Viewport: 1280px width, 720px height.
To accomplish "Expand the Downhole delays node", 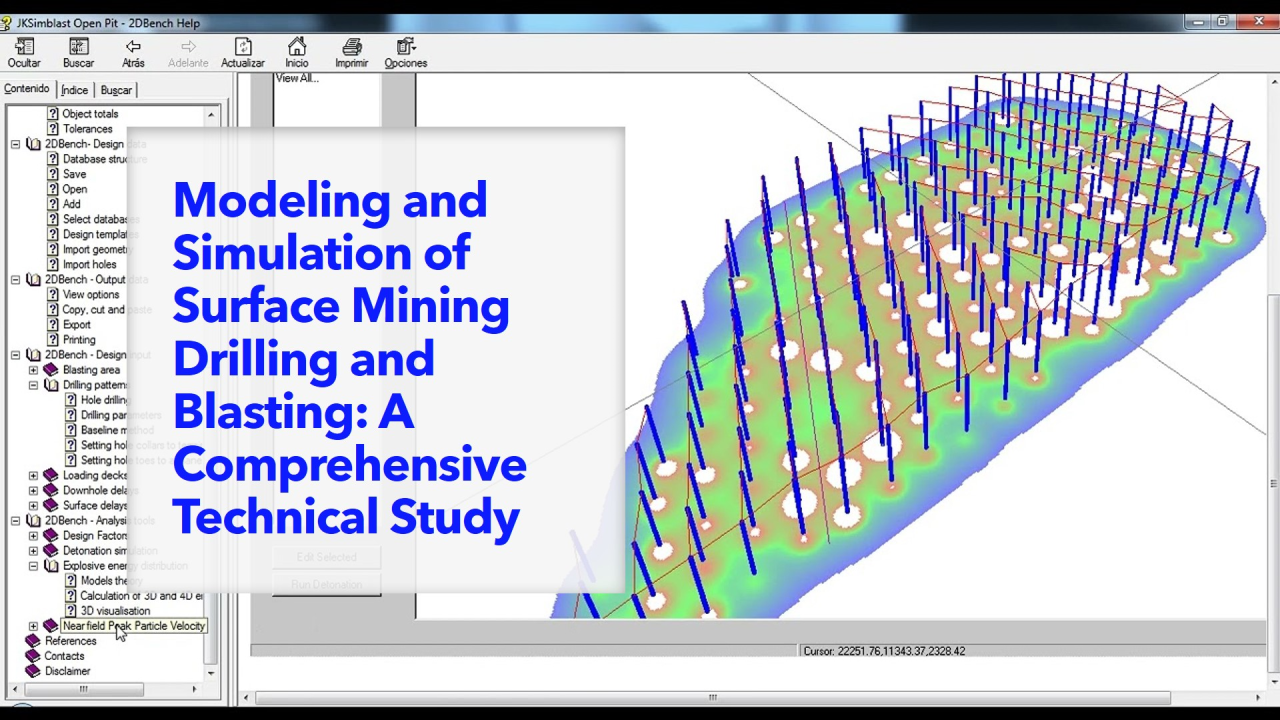I will click(x=33, y=491).
